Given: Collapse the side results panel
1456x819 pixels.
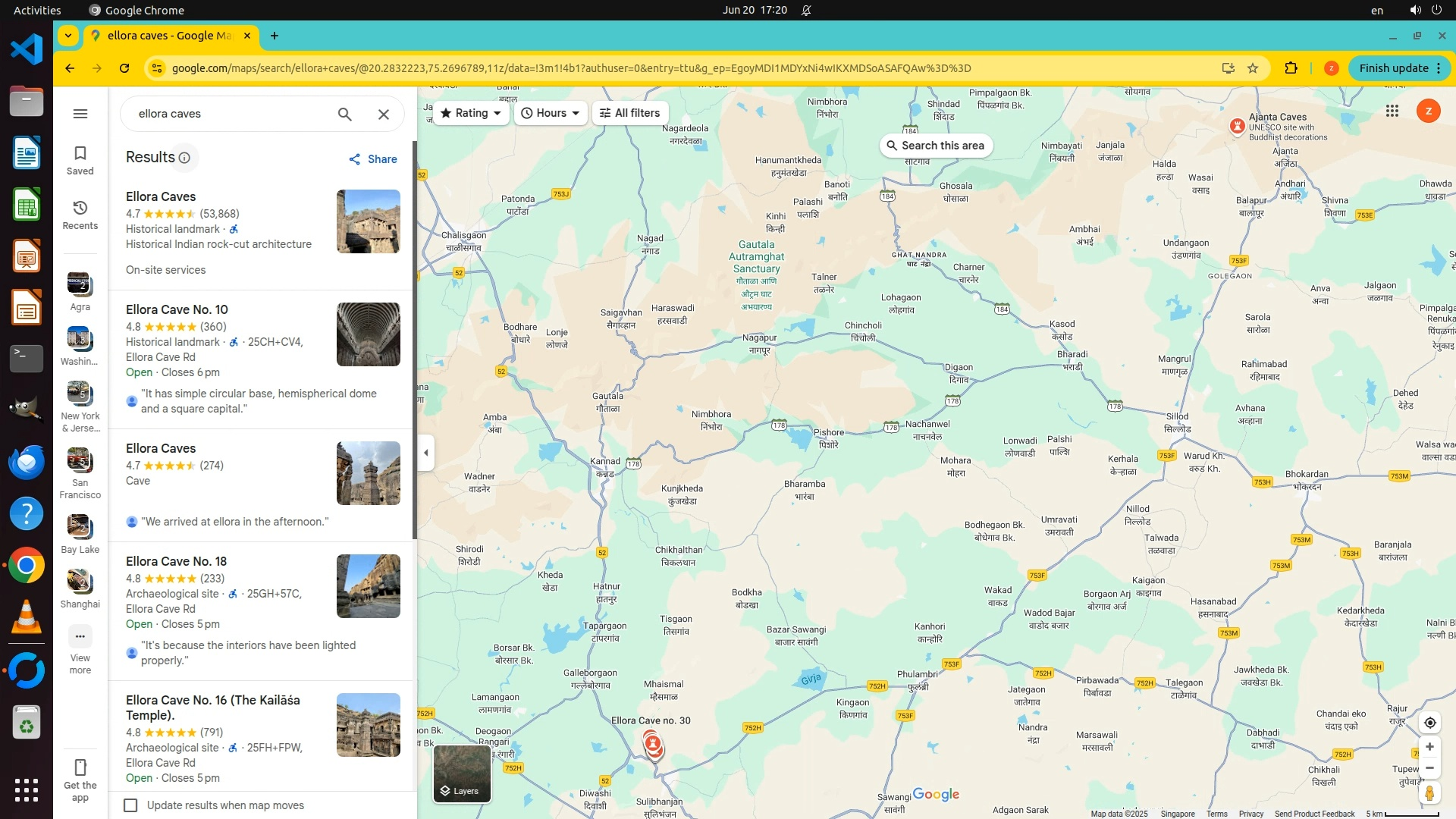Looking at the screenshot, I should (426, 453).
